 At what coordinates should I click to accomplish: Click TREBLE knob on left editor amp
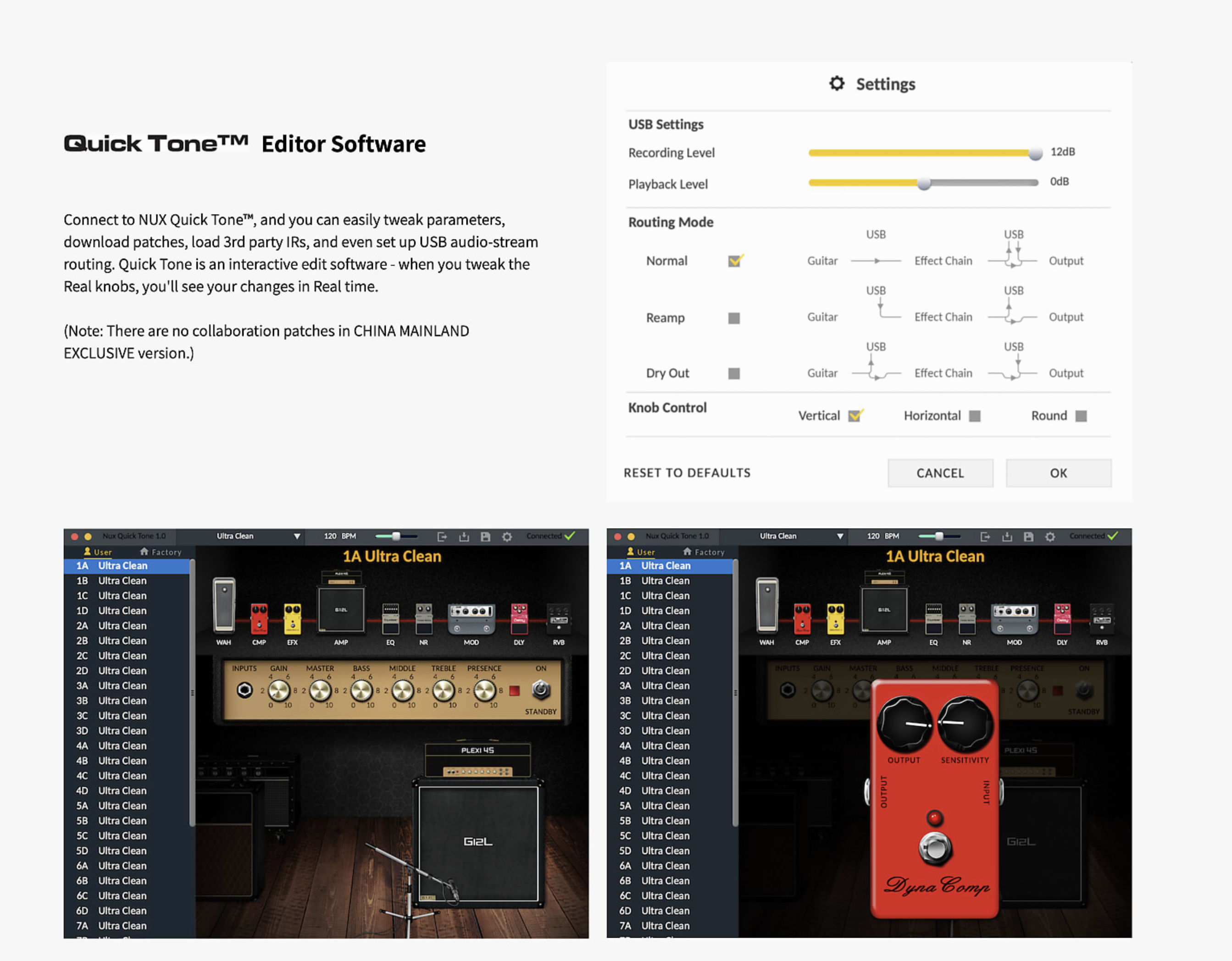coord(444,690)
